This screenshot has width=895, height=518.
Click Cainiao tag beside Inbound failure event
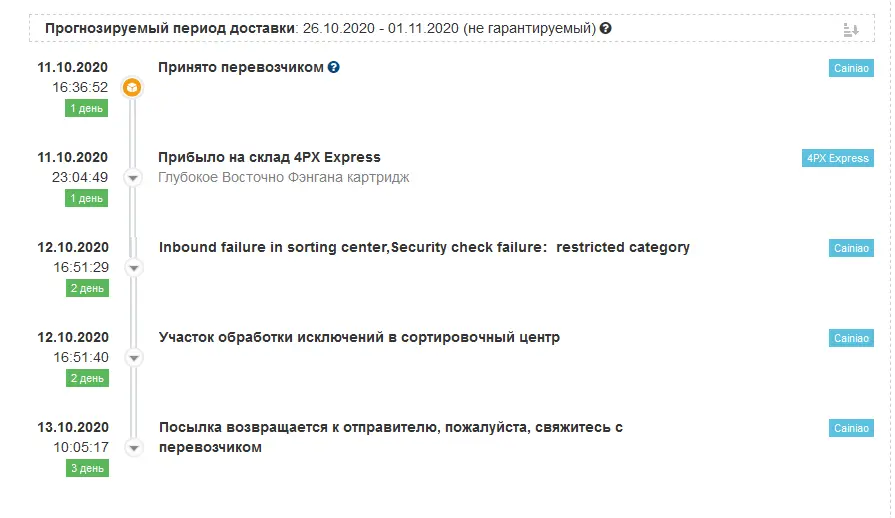[851, 248]
